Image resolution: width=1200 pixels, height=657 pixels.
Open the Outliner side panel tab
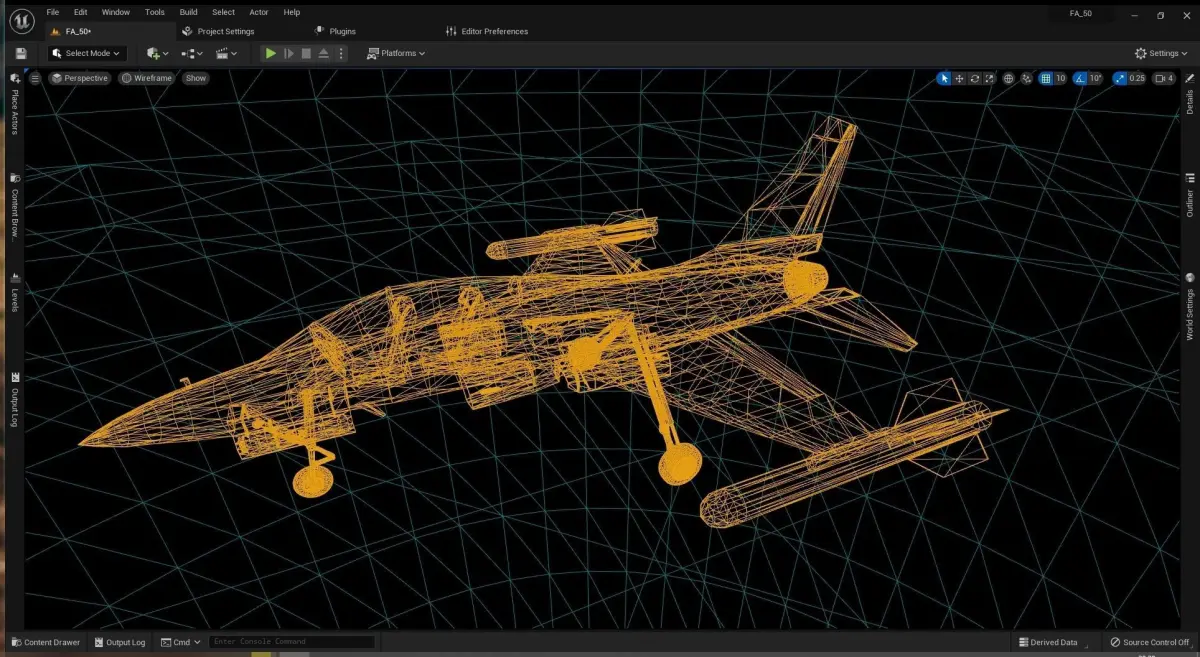coord(1190,196)
